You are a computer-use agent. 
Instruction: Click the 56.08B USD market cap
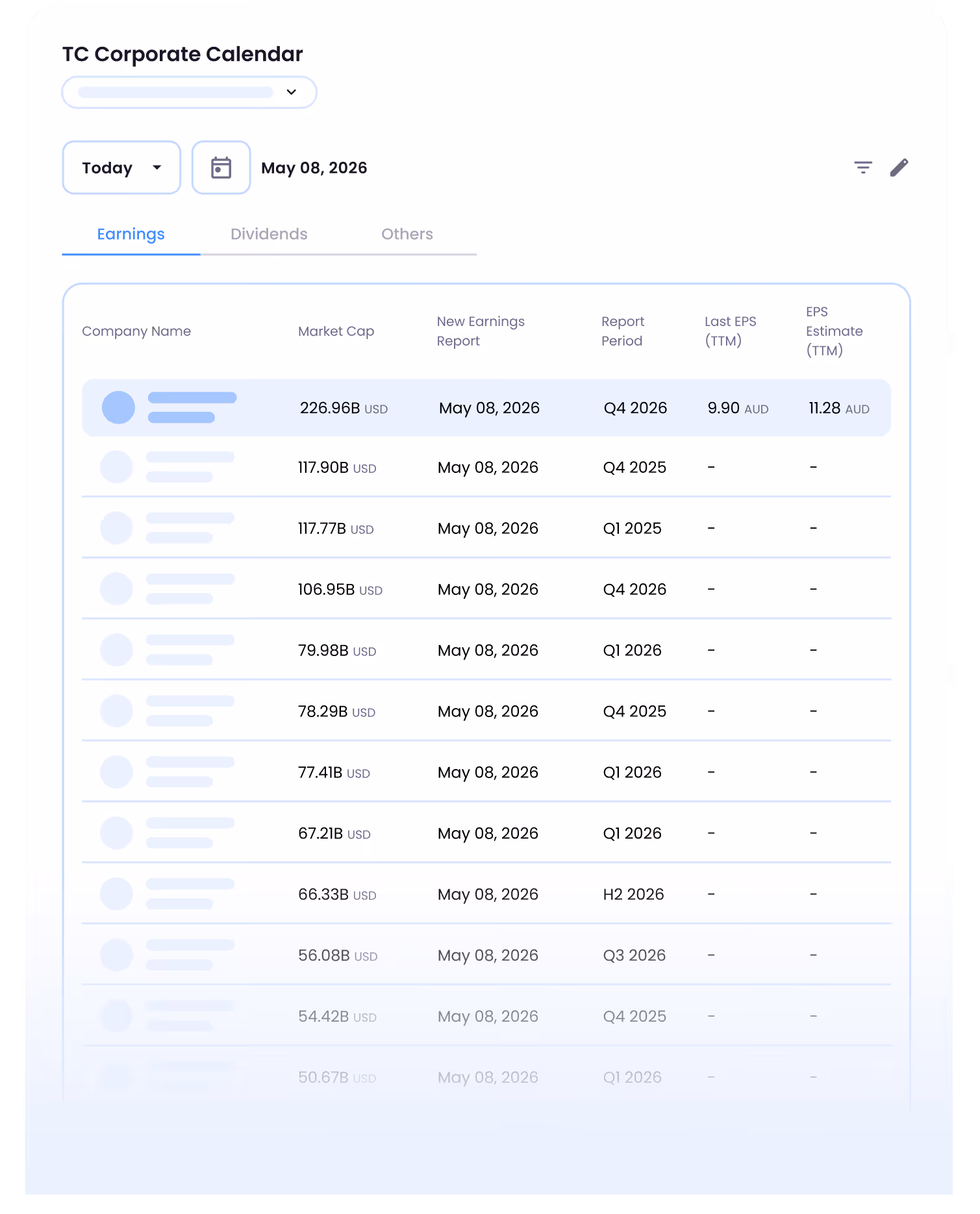click(338, 956)
